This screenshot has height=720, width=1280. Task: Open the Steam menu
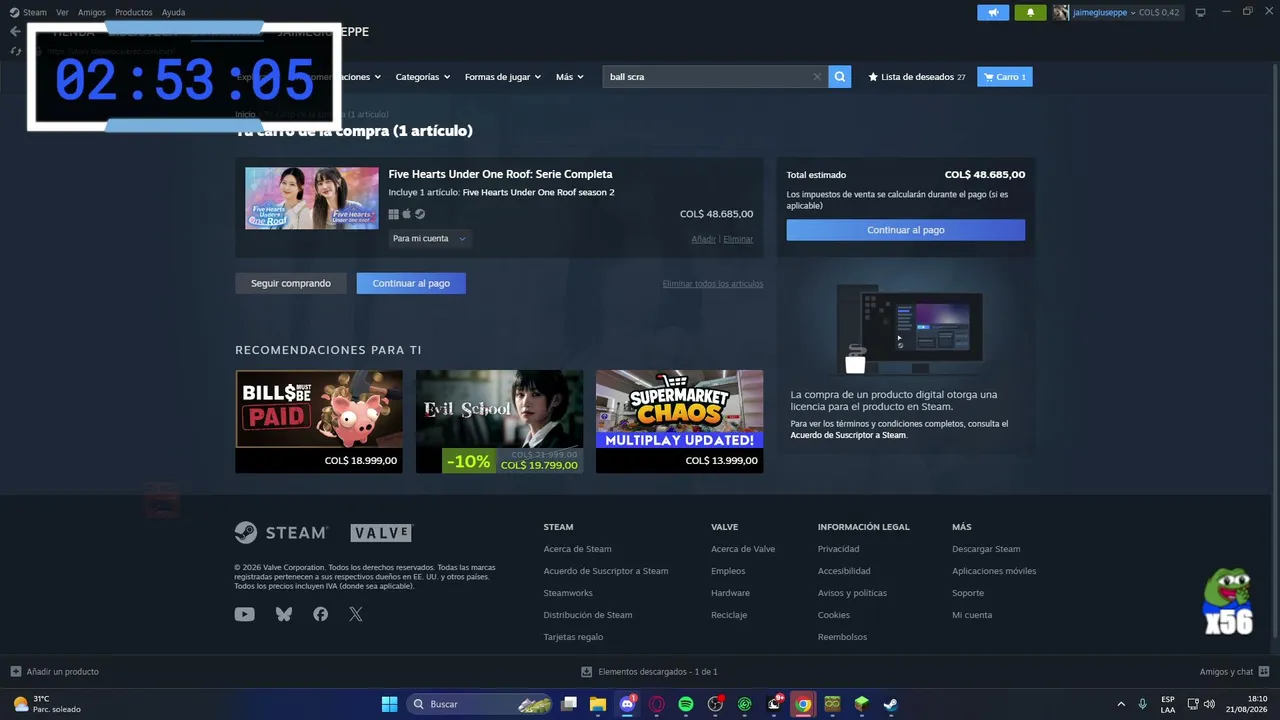coord(29,12)
